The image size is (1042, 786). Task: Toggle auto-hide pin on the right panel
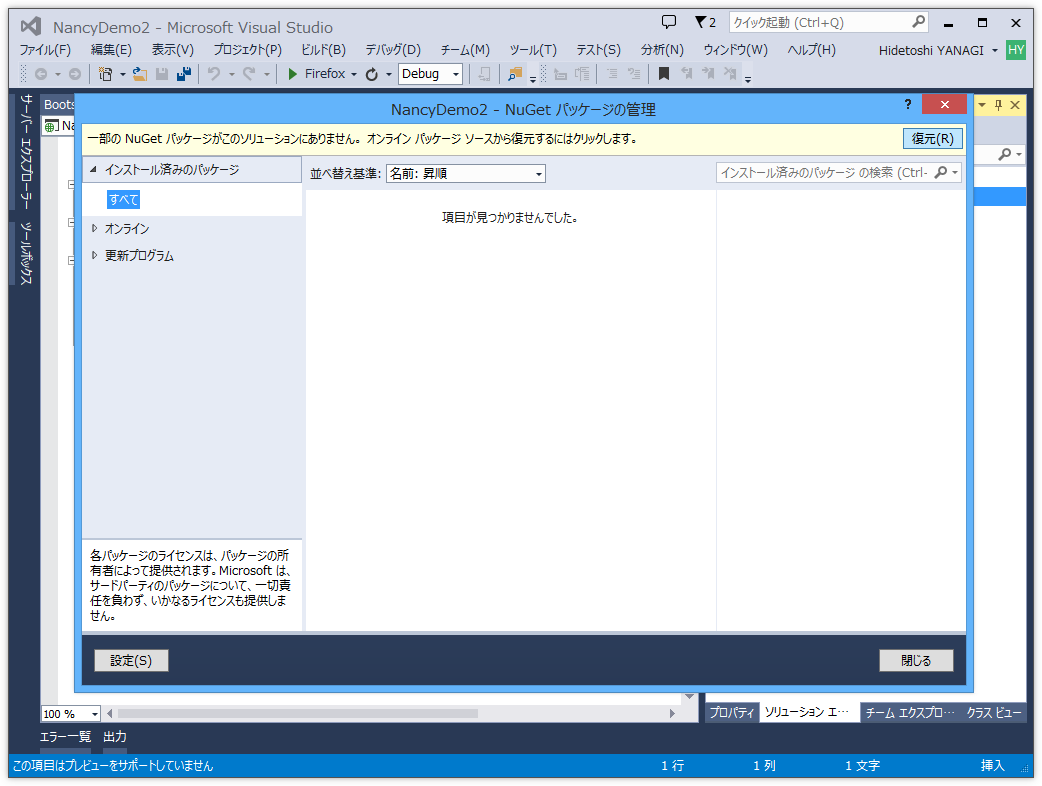tap(998, 104)
